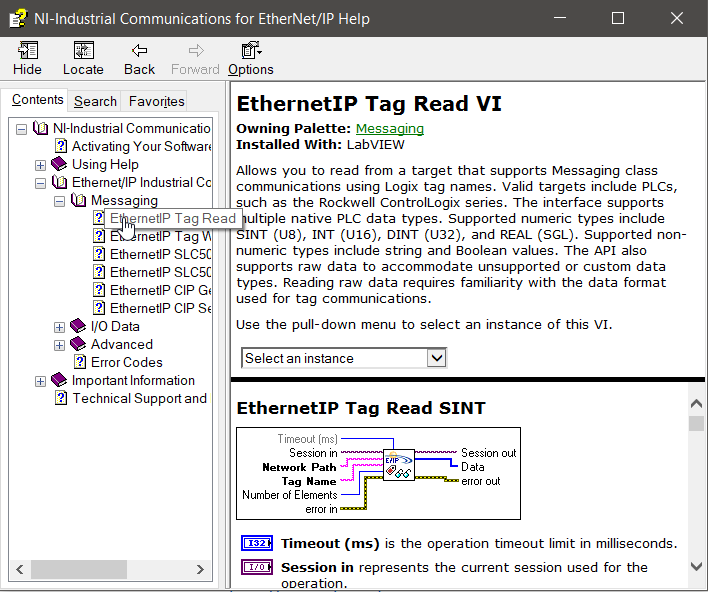The width and height of the screenshot is (708, 592).
Task: Click the topic icon beside first EthernetIP SLC50 entry
Action: (x=99, y=254)
